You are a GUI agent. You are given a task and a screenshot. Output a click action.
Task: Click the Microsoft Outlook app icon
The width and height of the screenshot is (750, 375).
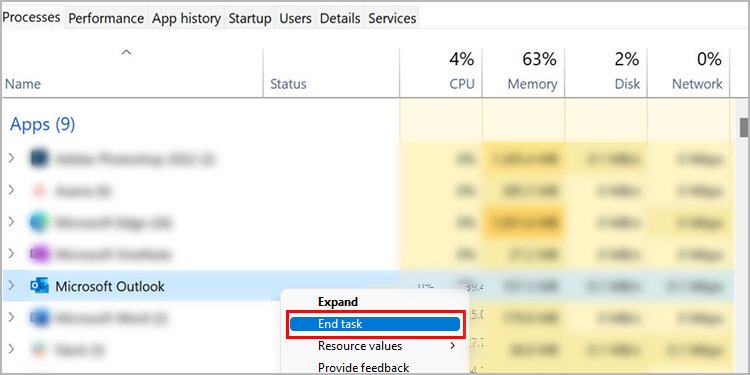click(39, 286)
